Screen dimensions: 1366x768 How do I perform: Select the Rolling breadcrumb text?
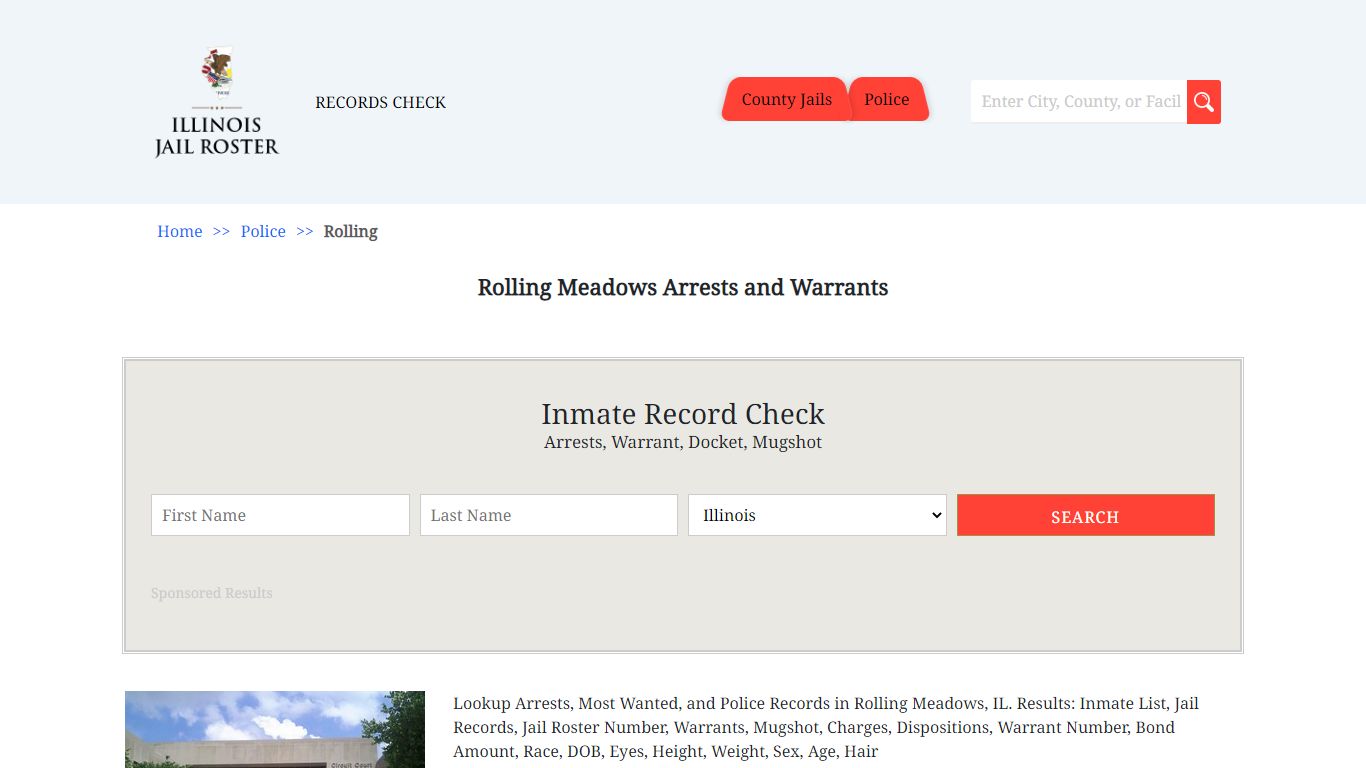[x=351, y=231]
